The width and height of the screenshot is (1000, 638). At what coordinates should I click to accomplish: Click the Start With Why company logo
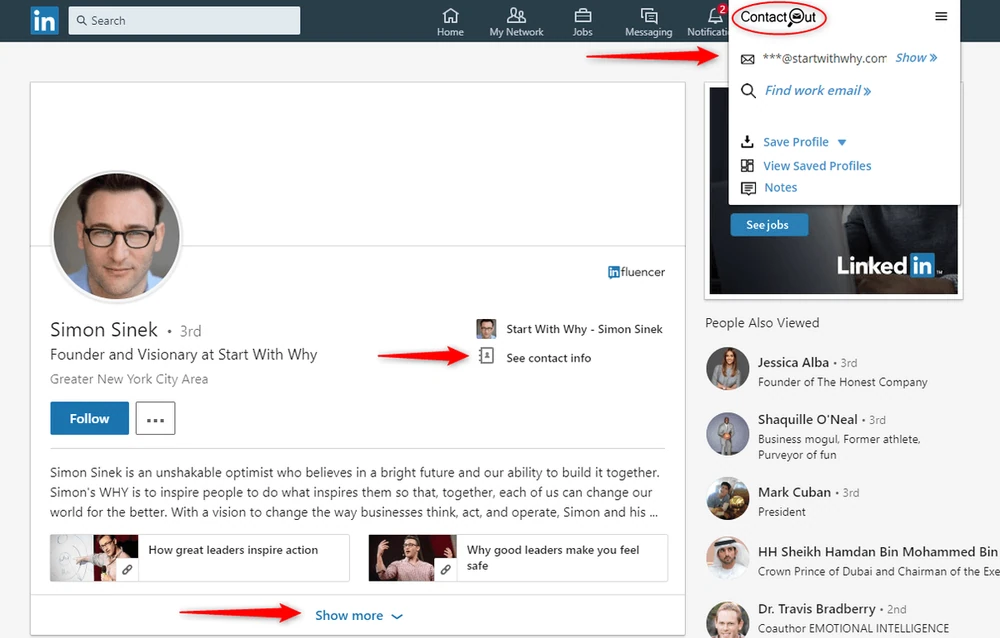[486, 329]
